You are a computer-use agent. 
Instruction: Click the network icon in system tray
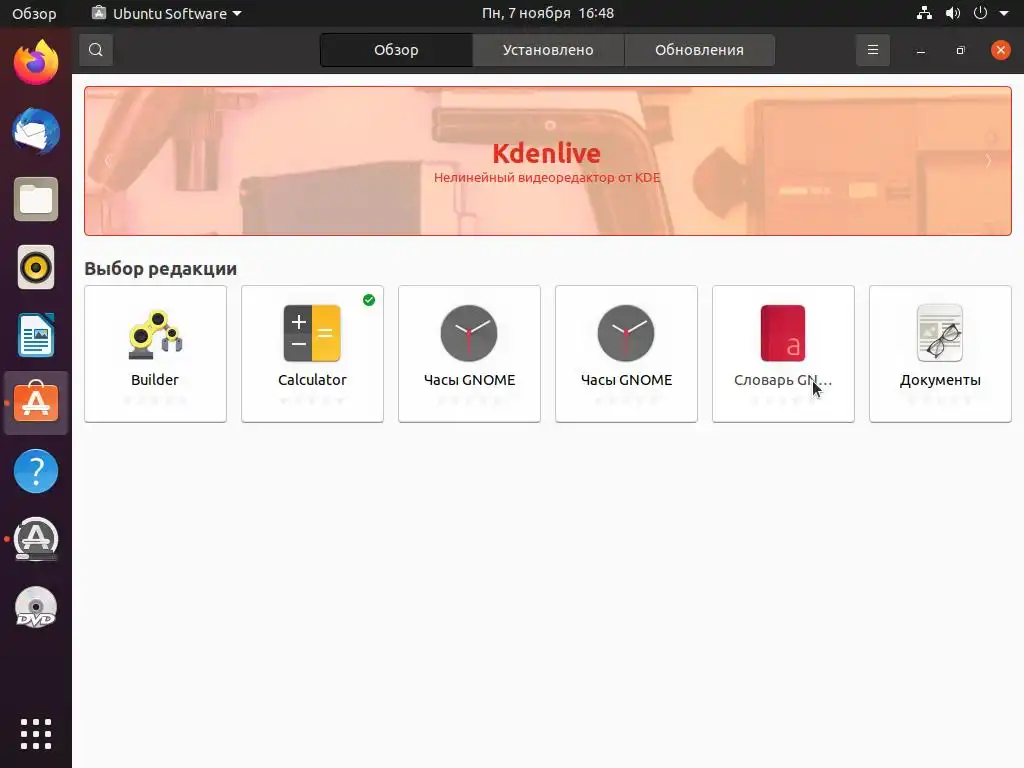[x=924, y=13]
